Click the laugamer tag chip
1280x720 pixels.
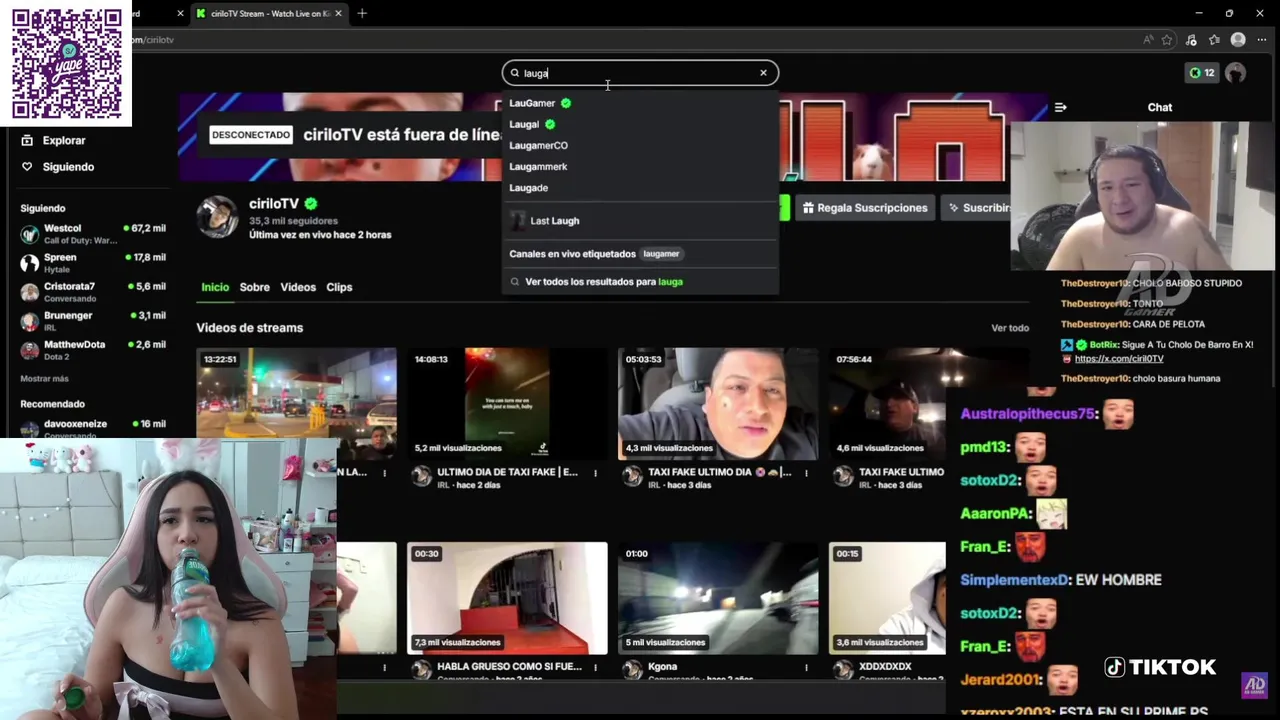pos(661,254)
